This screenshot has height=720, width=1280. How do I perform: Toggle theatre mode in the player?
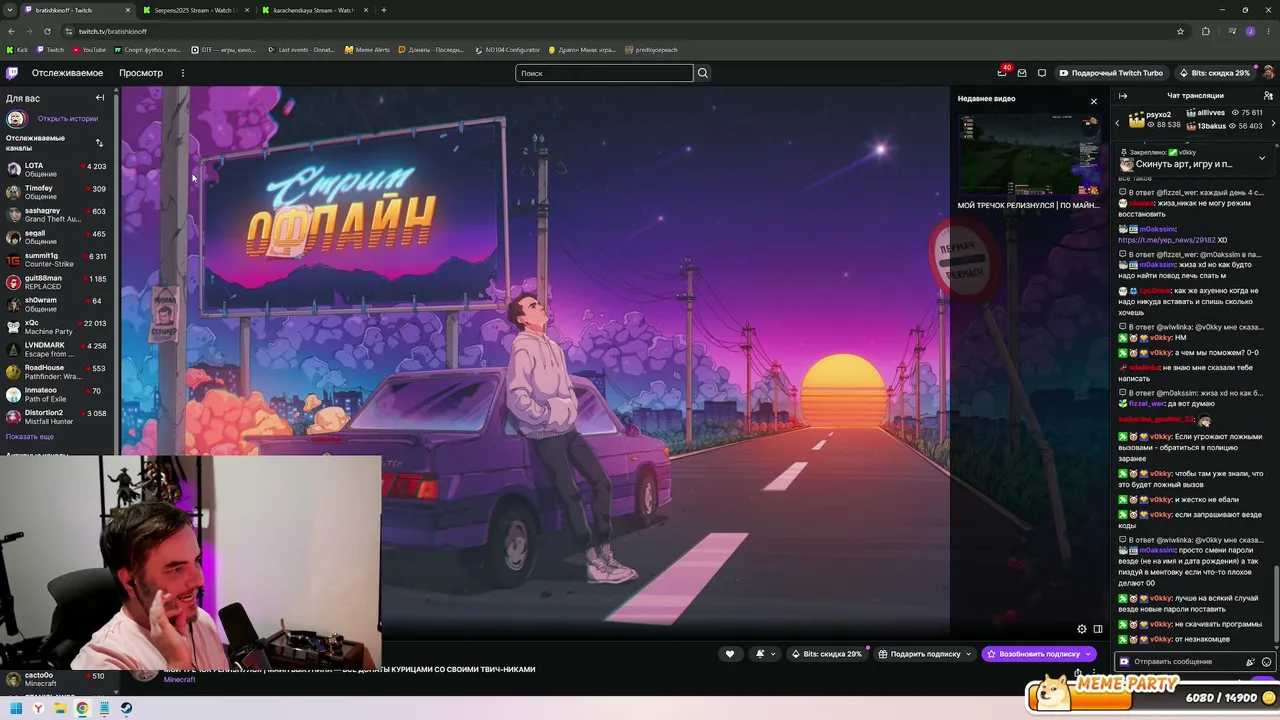coord(1097,629)
